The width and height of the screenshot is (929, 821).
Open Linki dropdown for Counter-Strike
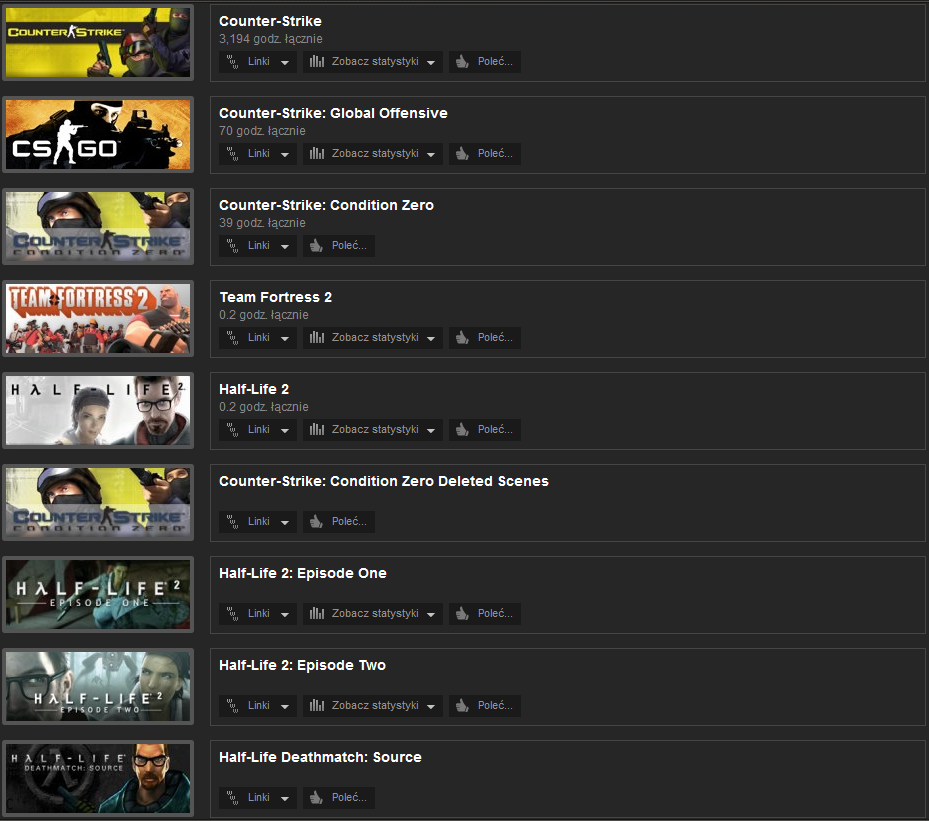click(258, 62)
